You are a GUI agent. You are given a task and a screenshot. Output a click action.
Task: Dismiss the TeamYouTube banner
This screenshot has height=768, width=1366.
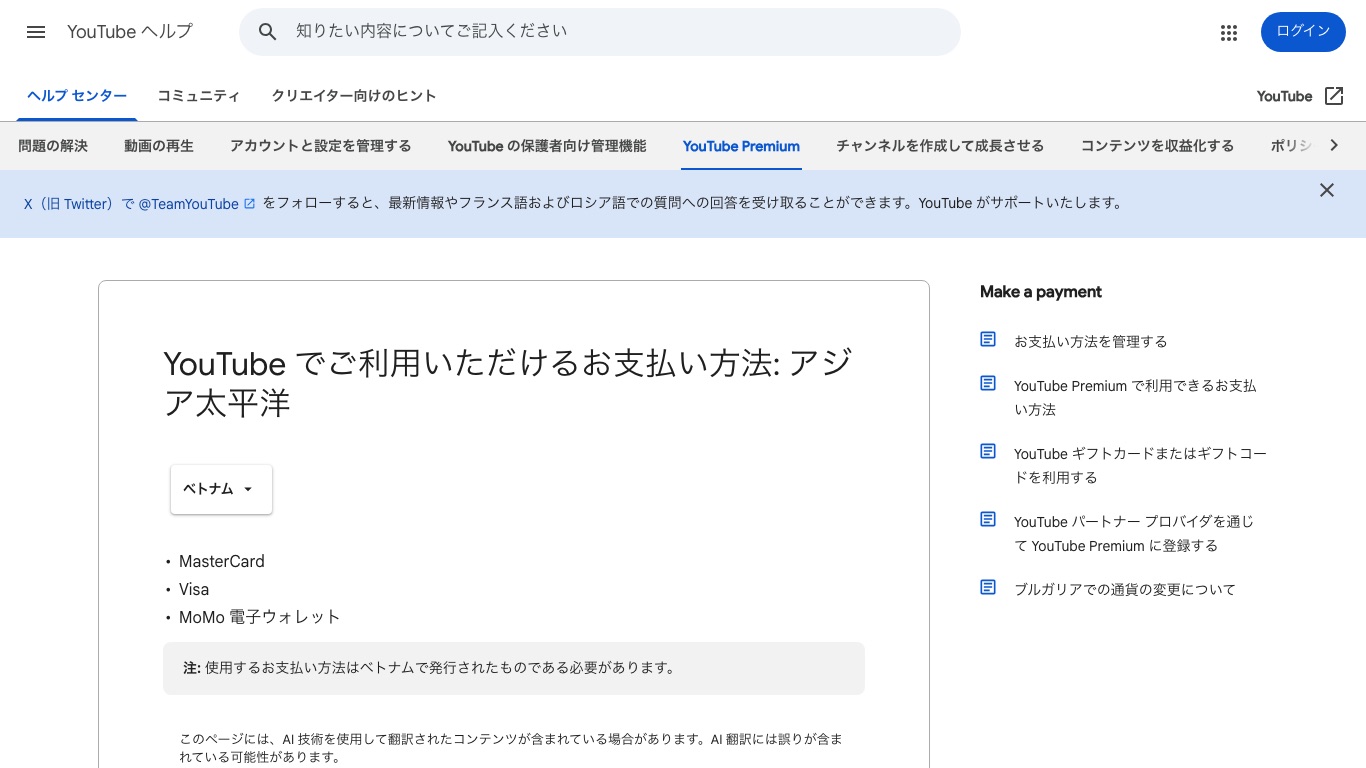pyautogui.click(x=1327, y=190)
